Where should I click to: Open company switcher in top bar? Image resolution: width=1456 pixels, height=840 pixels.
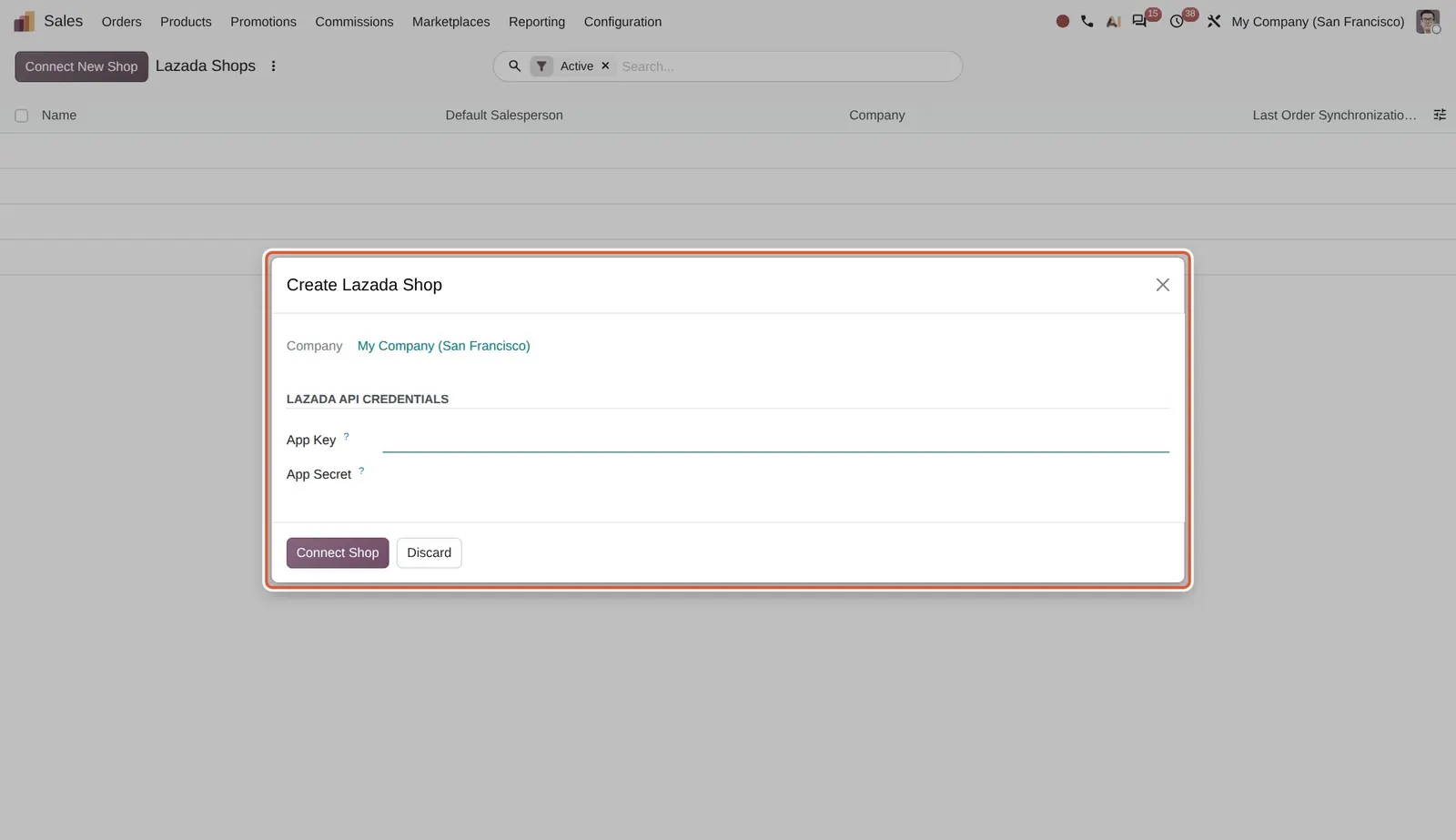(x=1318, y=21)
